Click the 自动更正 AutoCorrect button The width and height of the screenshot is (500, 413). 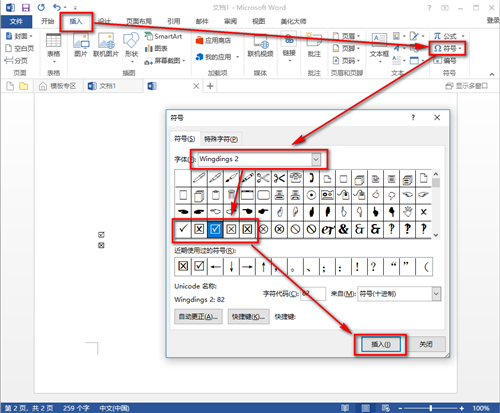pos(198,317)
